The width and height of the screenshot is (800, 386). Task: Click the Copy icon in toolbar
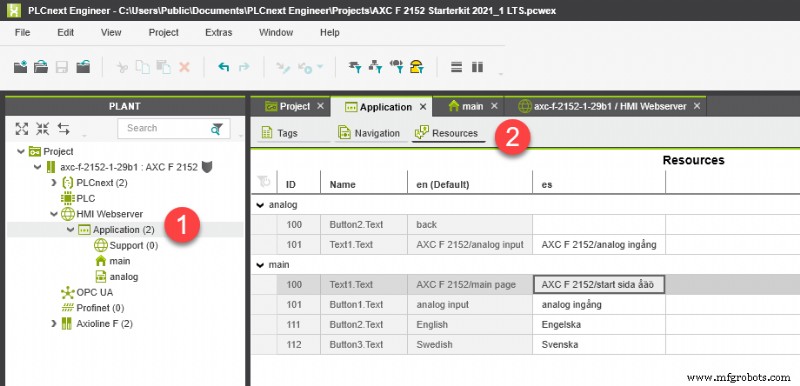tap(142, 67)
